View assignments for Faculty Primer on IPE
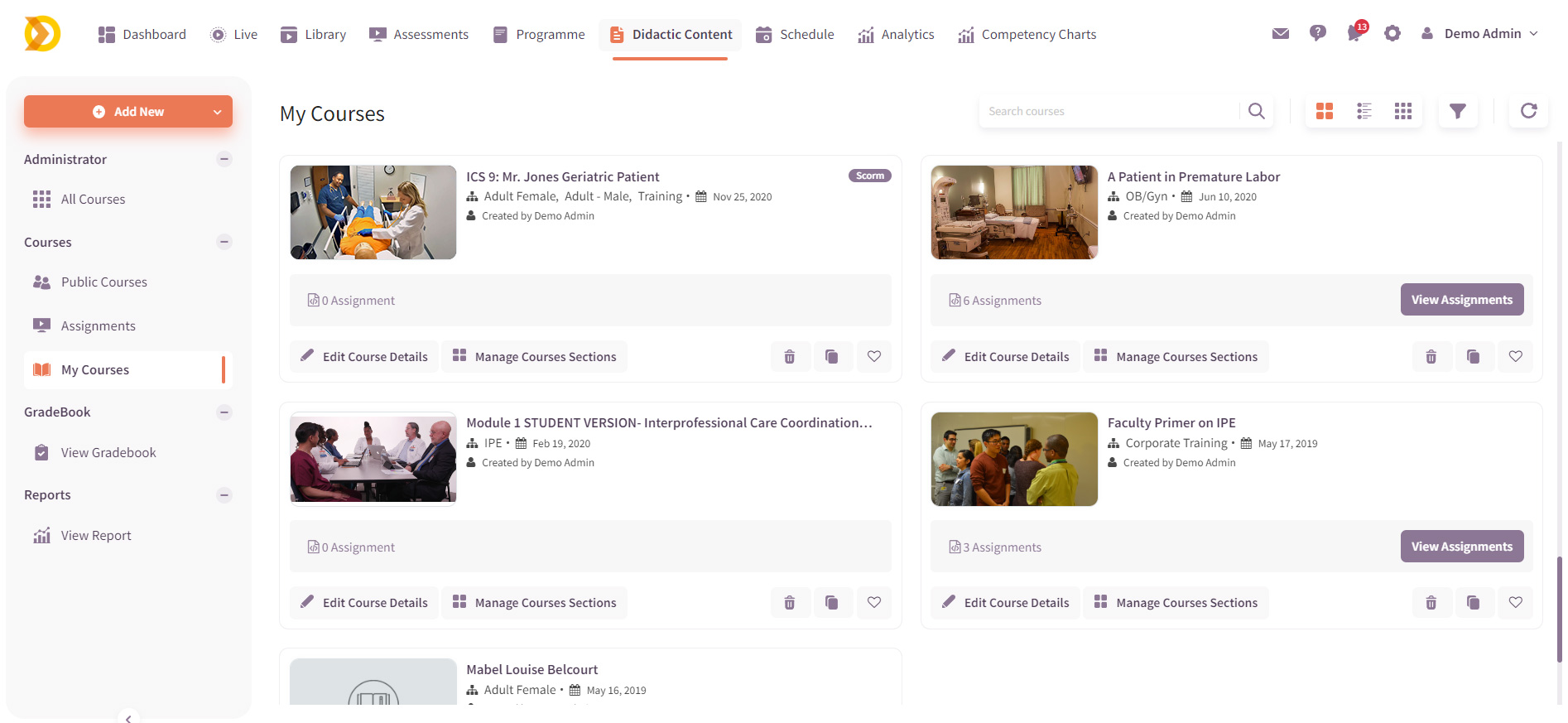Viewport: 1568px width, 723px height. 1461,547
